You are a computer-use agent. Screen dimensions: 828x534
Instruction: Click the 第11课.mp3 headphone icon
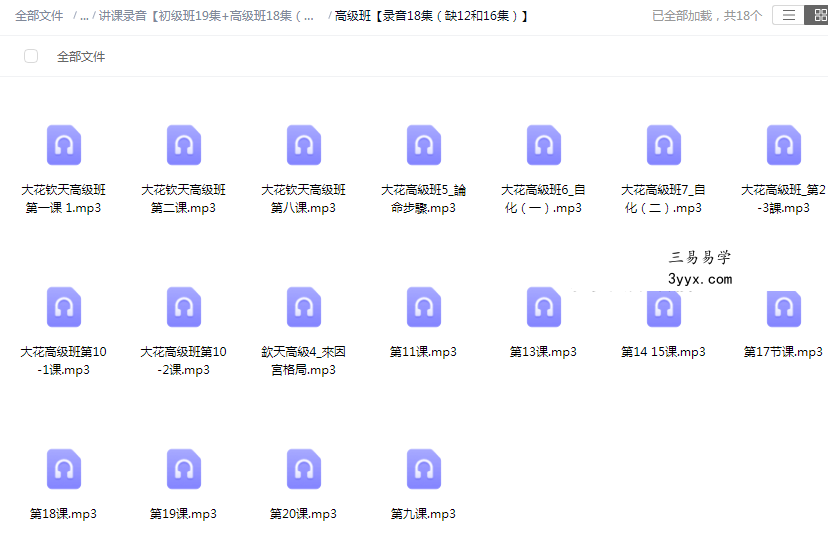424,307
